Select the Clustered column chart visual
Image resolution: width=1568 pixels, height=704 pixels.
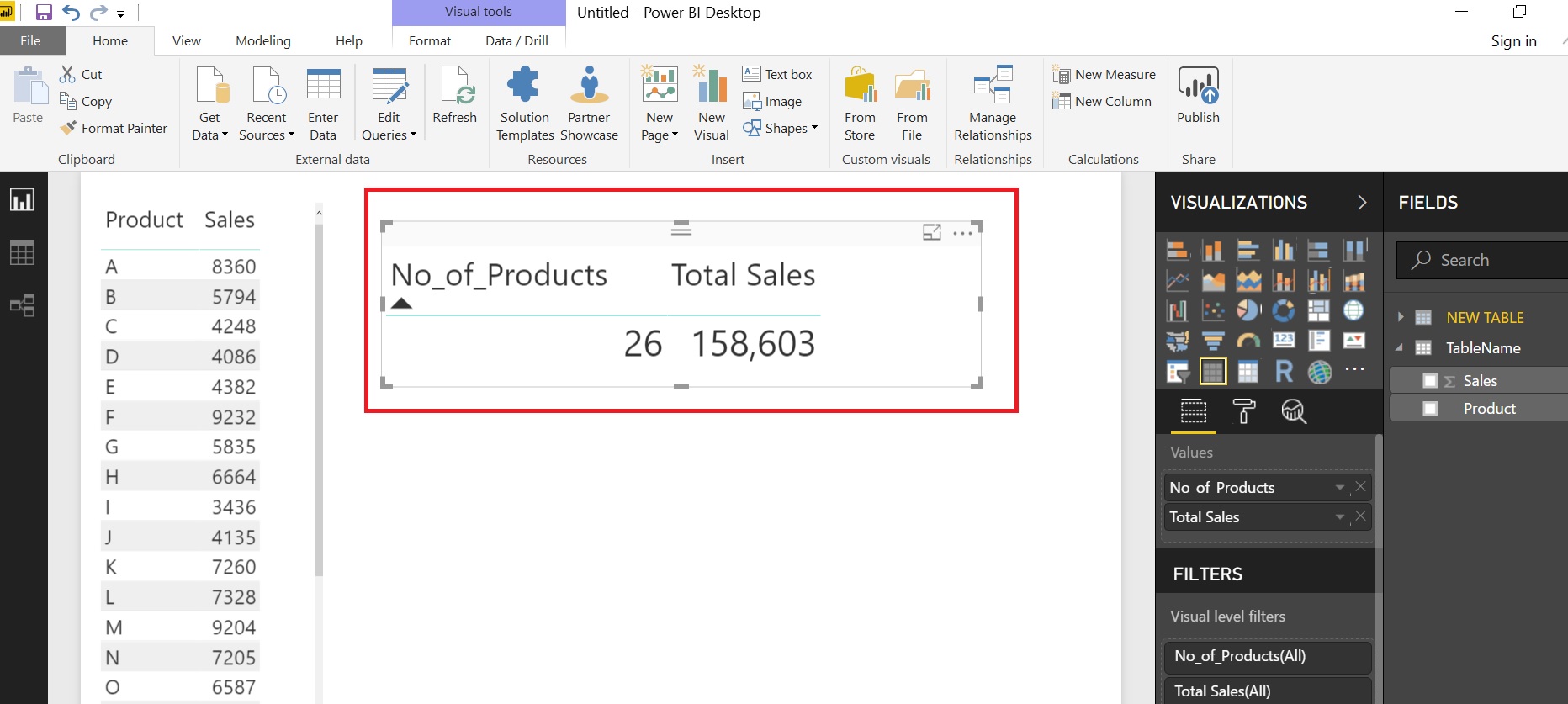[x=1284, y=250]
